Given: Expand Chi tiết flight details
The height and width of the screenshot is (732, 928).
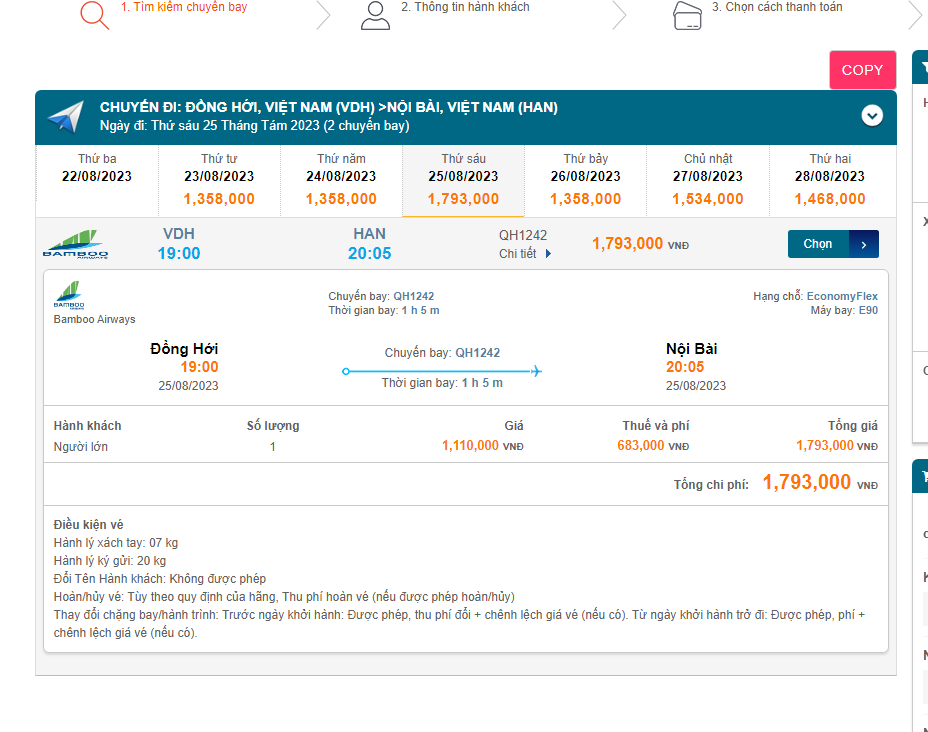Looking at the screenshot, I should pos(525,254).
